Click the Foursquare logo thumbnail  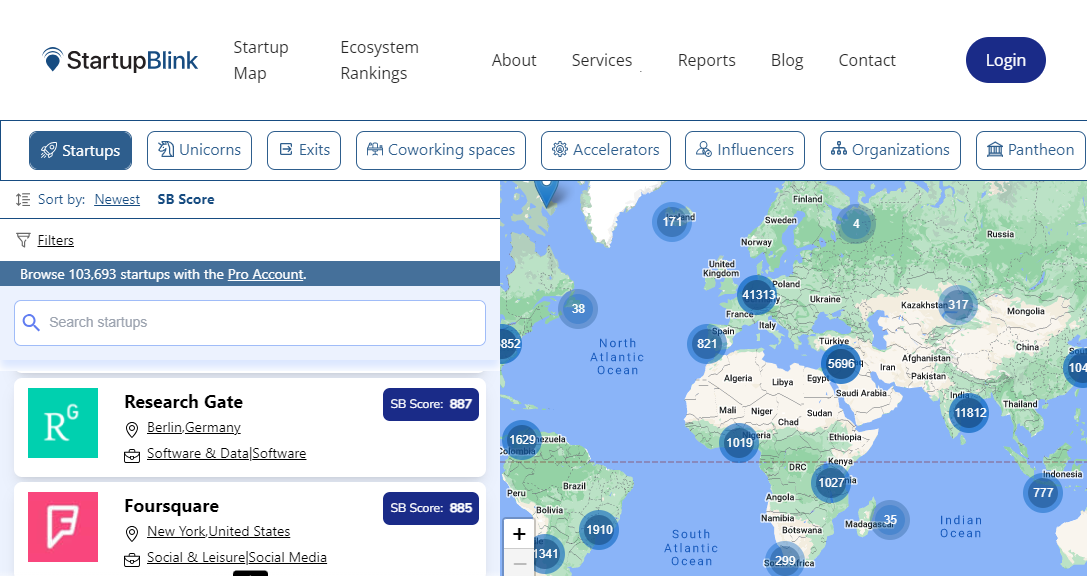tap(63, 527)
